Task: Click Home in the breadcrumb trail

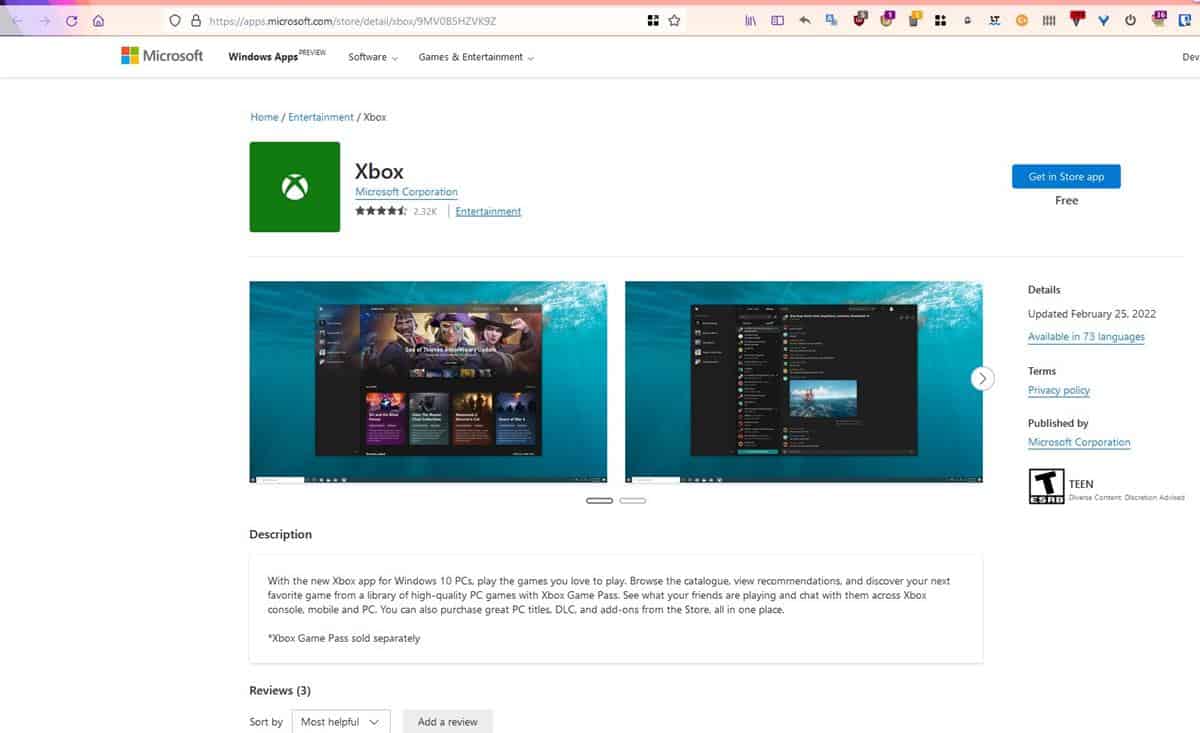Action: [263, 117]
